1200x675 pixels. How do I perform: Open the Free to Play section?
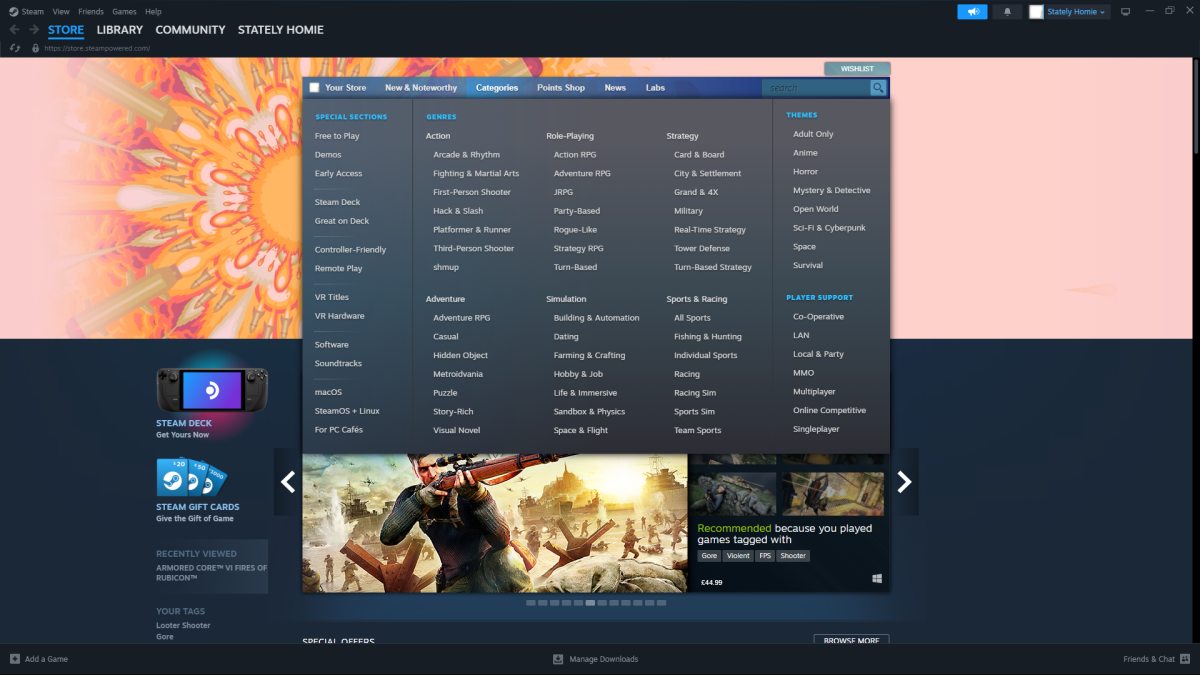click(x=337, y=136)
